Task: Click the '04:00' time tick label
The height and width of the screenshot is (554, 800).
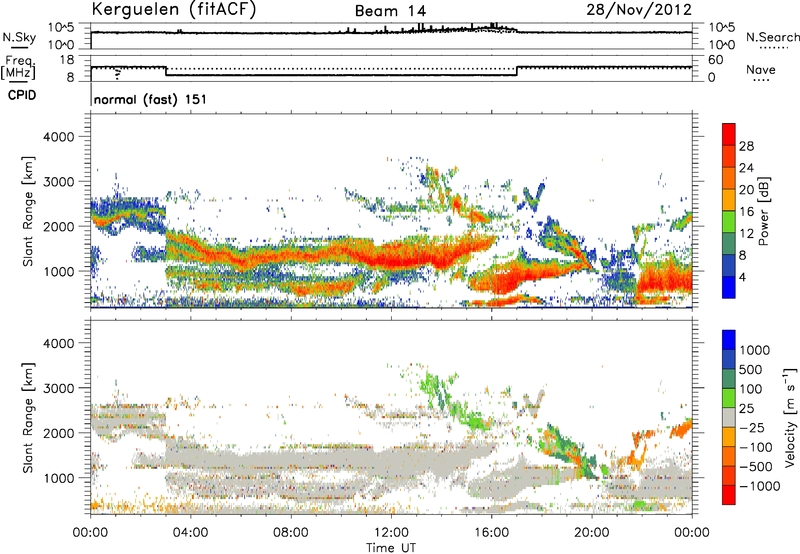Action: pos(190,533)
